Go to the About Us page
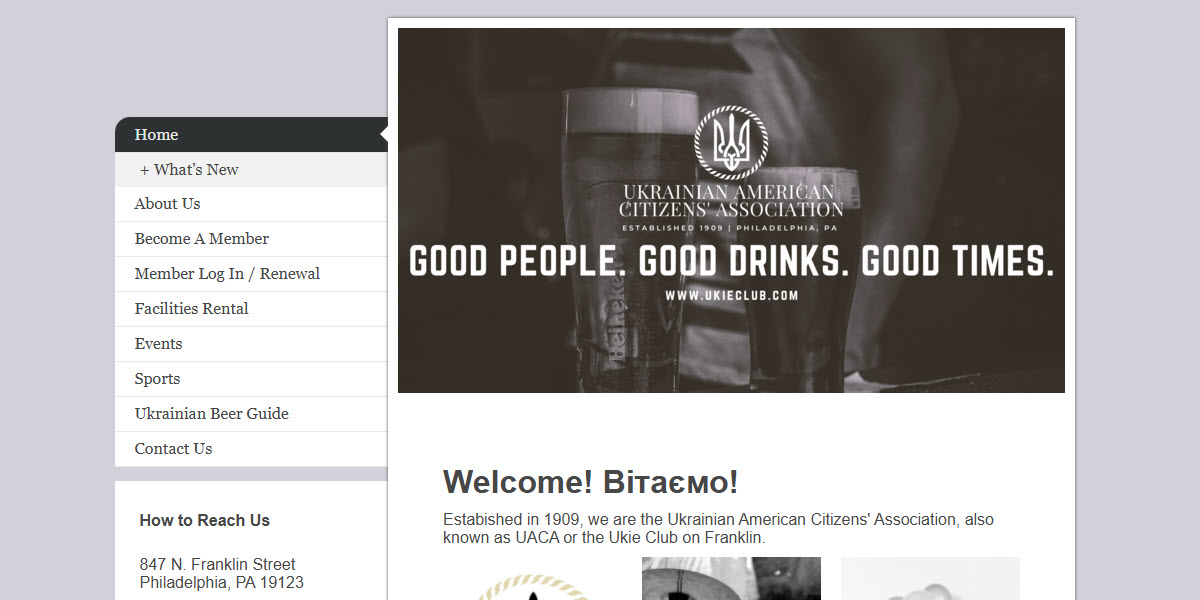1200x600 pixels. pos(251,204)
